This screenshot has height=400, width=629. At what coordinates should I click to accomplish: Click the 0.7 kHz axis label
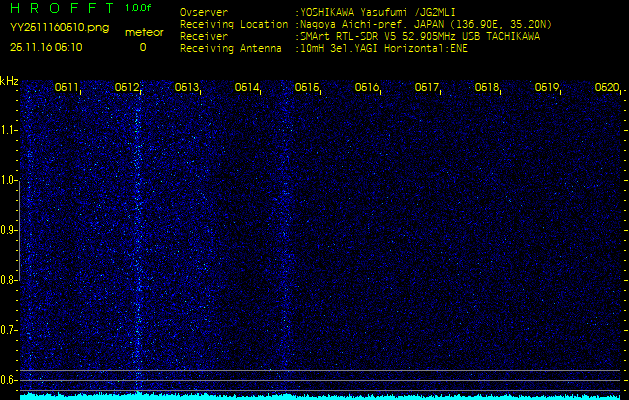tap(8, 330)
